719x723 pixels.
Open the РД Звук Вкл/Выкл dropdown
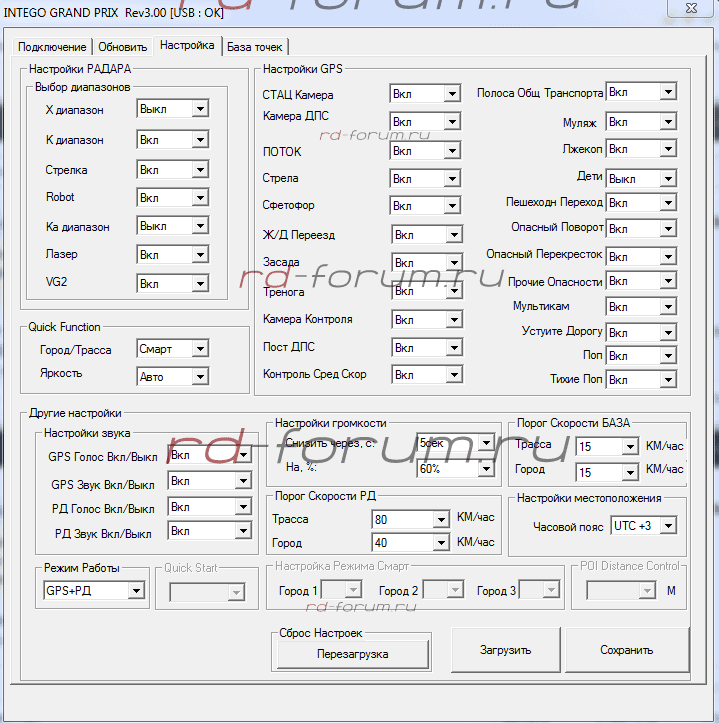pos(210,531)
